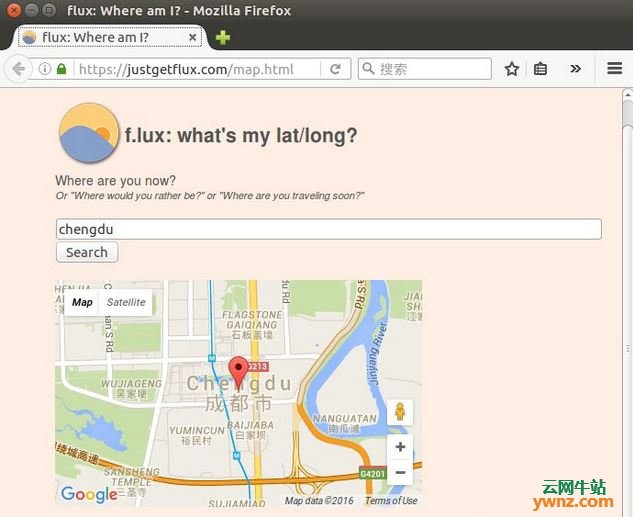Click the f.lux logo image
633x517 pixels.
coord(89,133)
